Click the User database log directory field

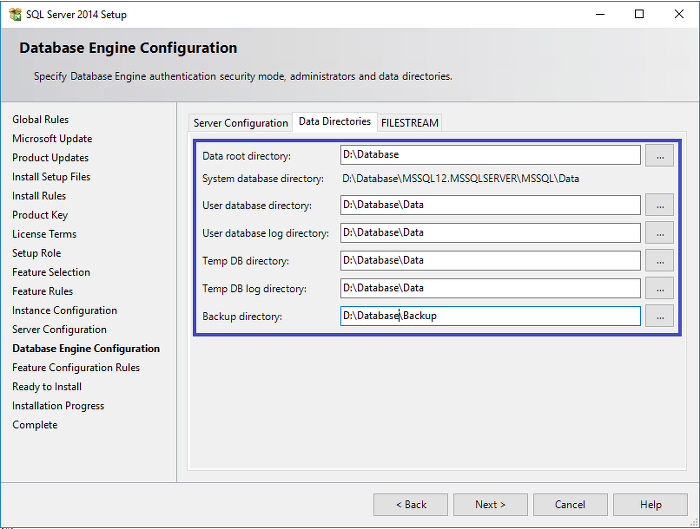pyautogui.click(x=490, y=233)
